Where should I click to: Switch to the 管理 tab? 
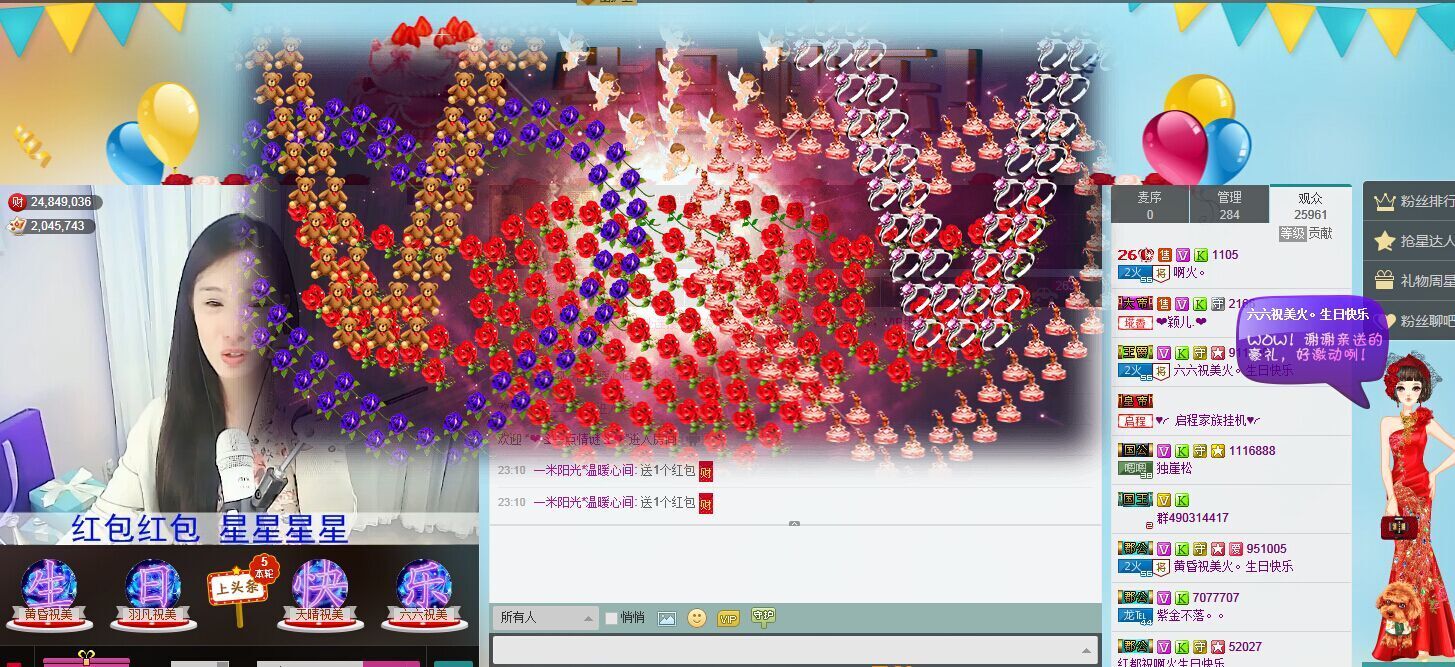(x=1229, y=205)
